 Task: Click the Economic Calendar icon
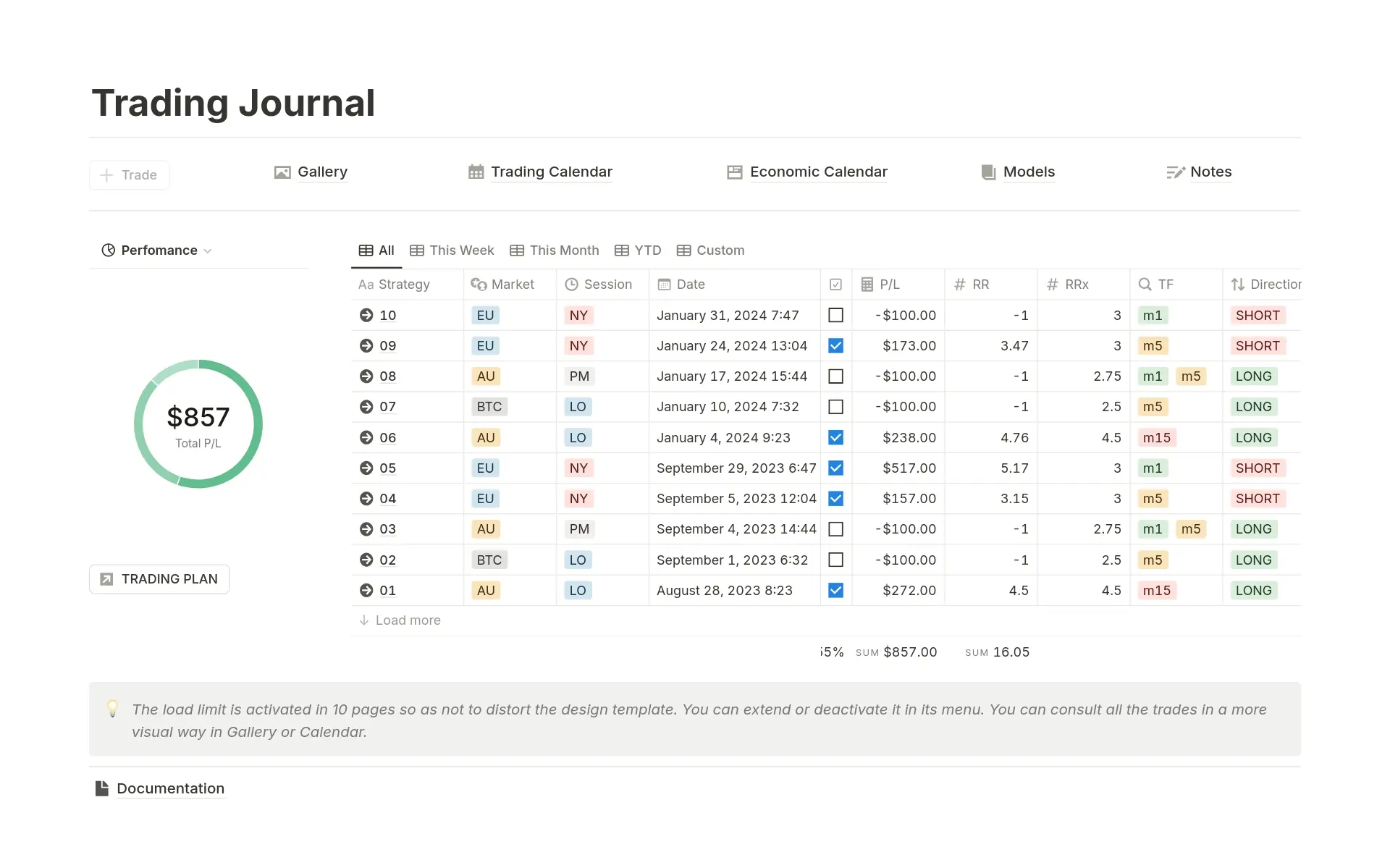[734, 172]
